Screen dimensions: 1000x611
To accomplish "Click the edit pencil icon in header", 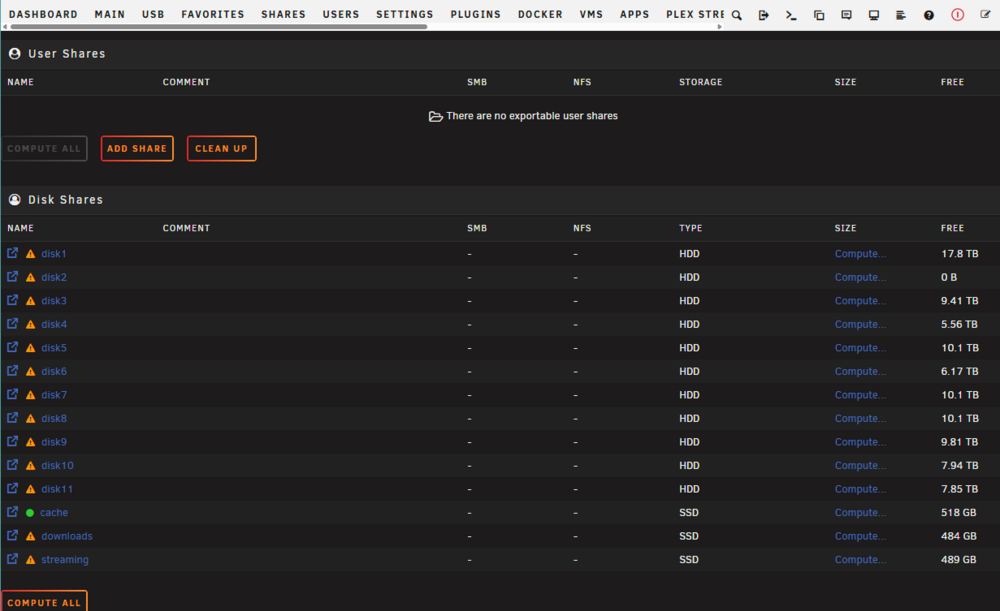I will (985, 14).
